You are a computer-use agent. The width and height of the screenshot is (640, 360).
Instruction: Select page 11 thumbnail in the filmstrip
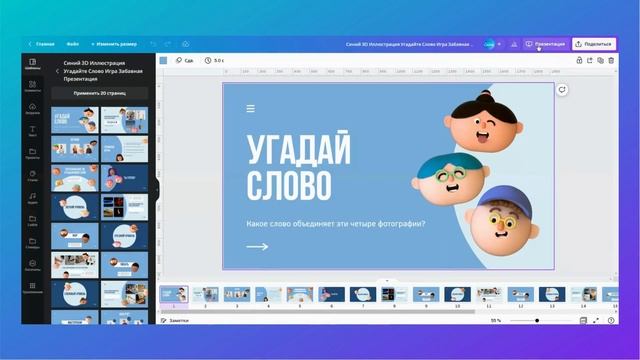click(489, 294)
